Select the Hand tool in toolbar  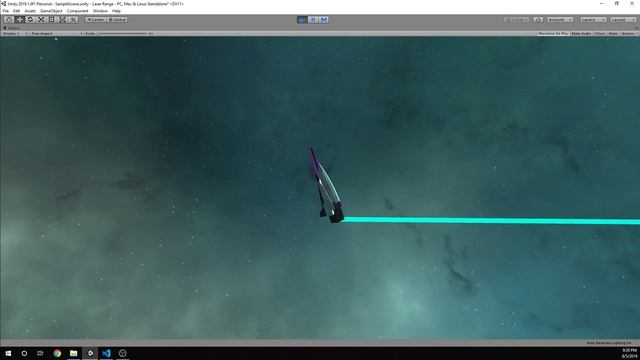pos(9,20)
